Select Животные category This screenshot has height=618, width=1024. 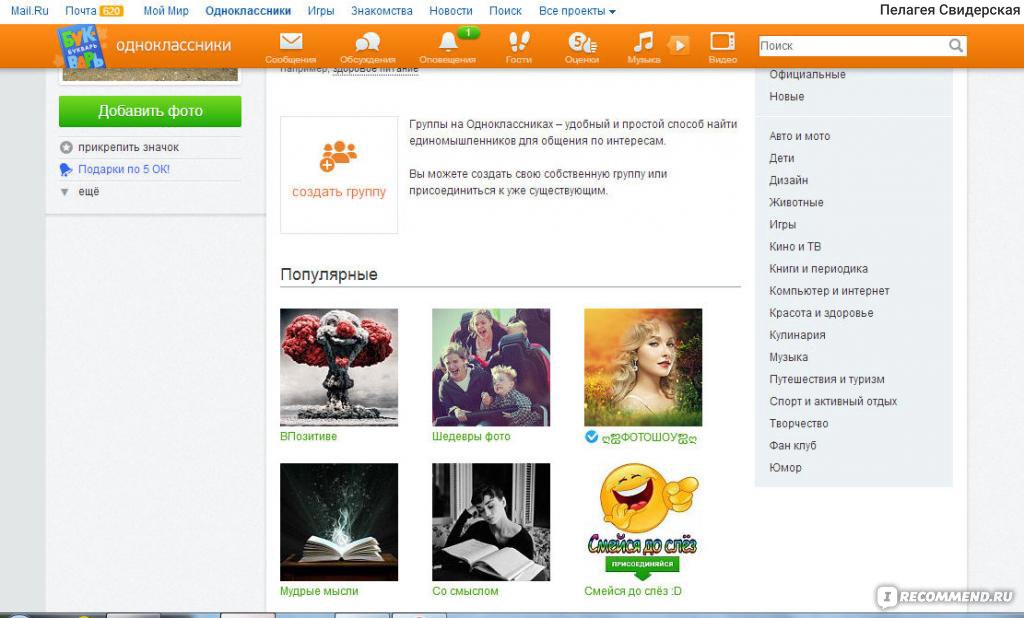(x=796, y=203)
